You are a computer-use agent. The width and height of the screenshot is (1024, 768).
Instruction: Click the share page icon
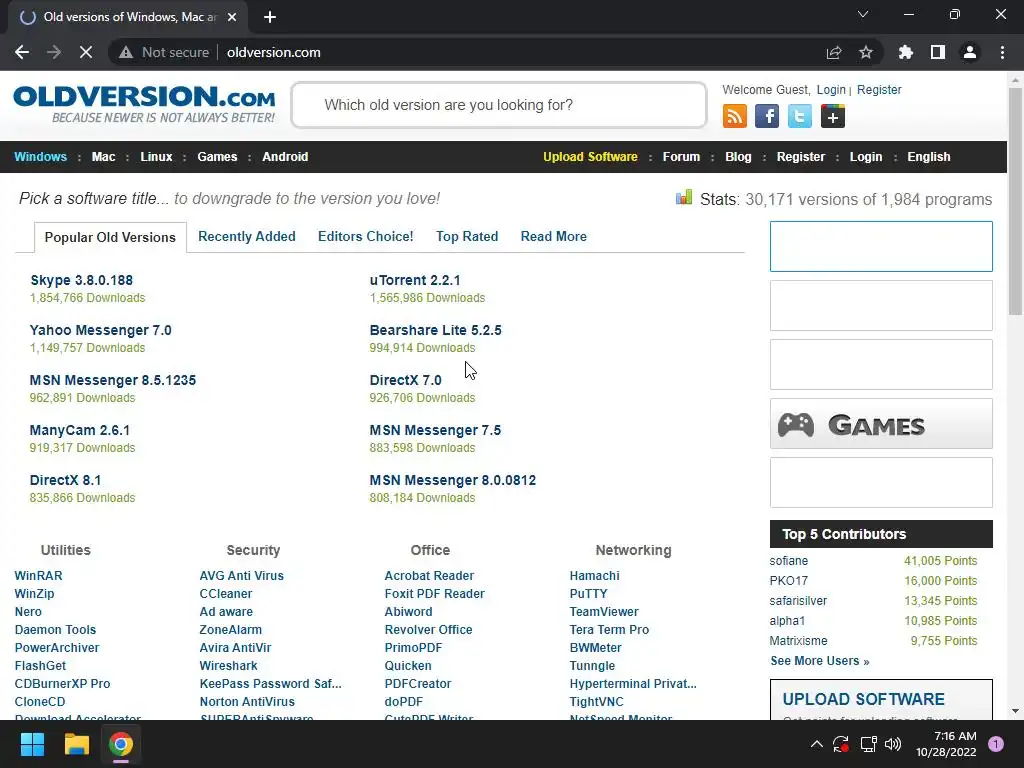834,52
